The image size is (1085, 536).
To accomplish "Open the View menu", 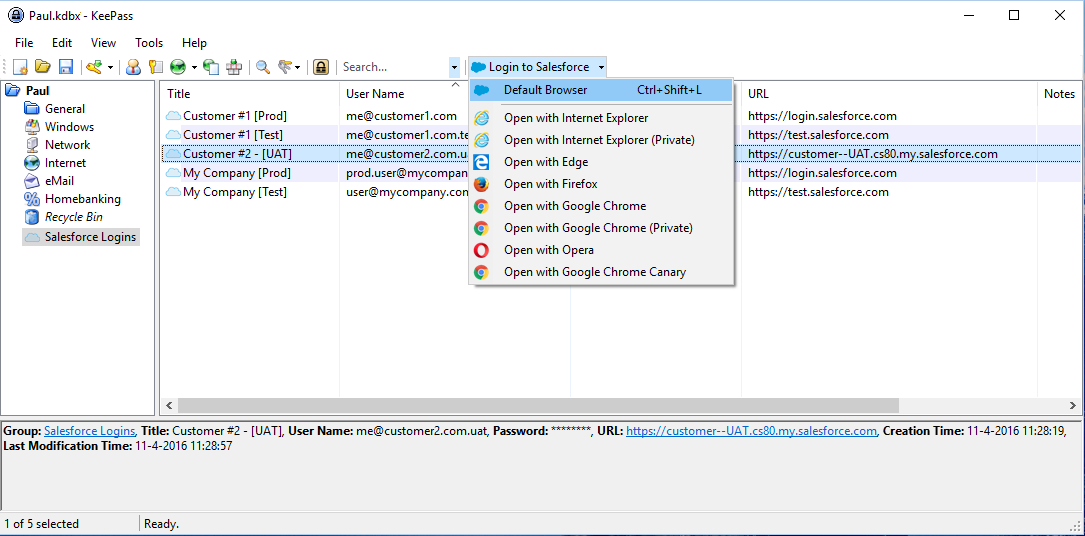I will pos(104,43).
